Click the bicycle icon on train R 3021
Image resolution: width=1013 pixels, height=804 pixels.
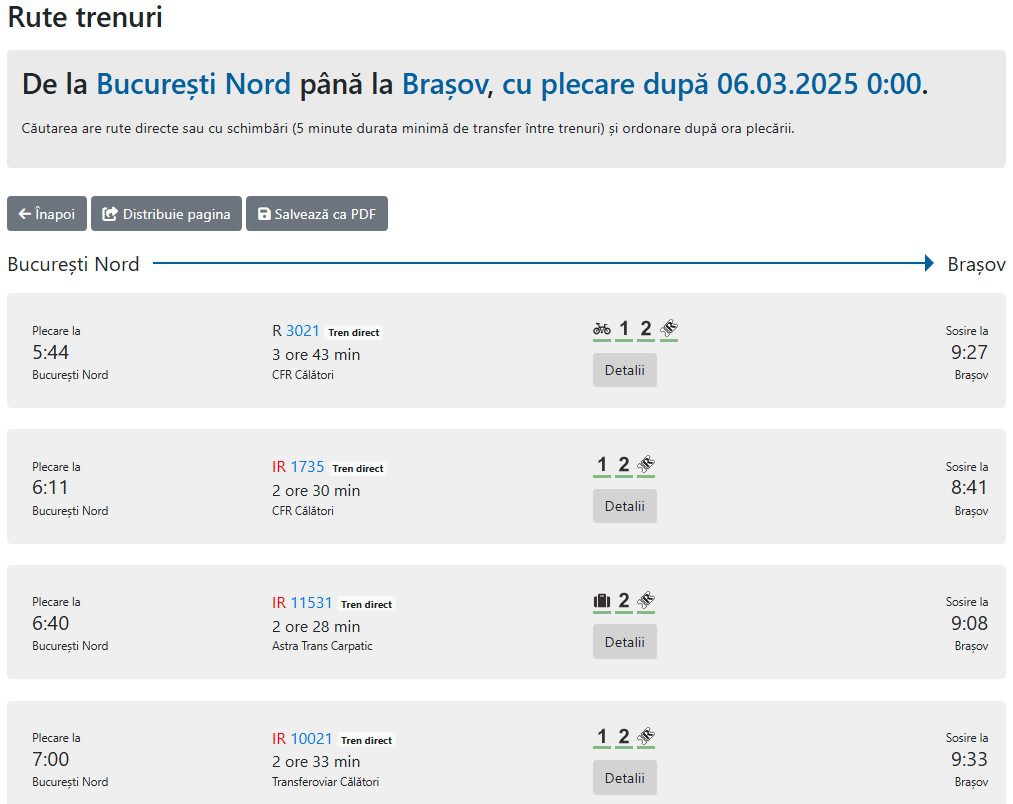[x=601, y=329]
